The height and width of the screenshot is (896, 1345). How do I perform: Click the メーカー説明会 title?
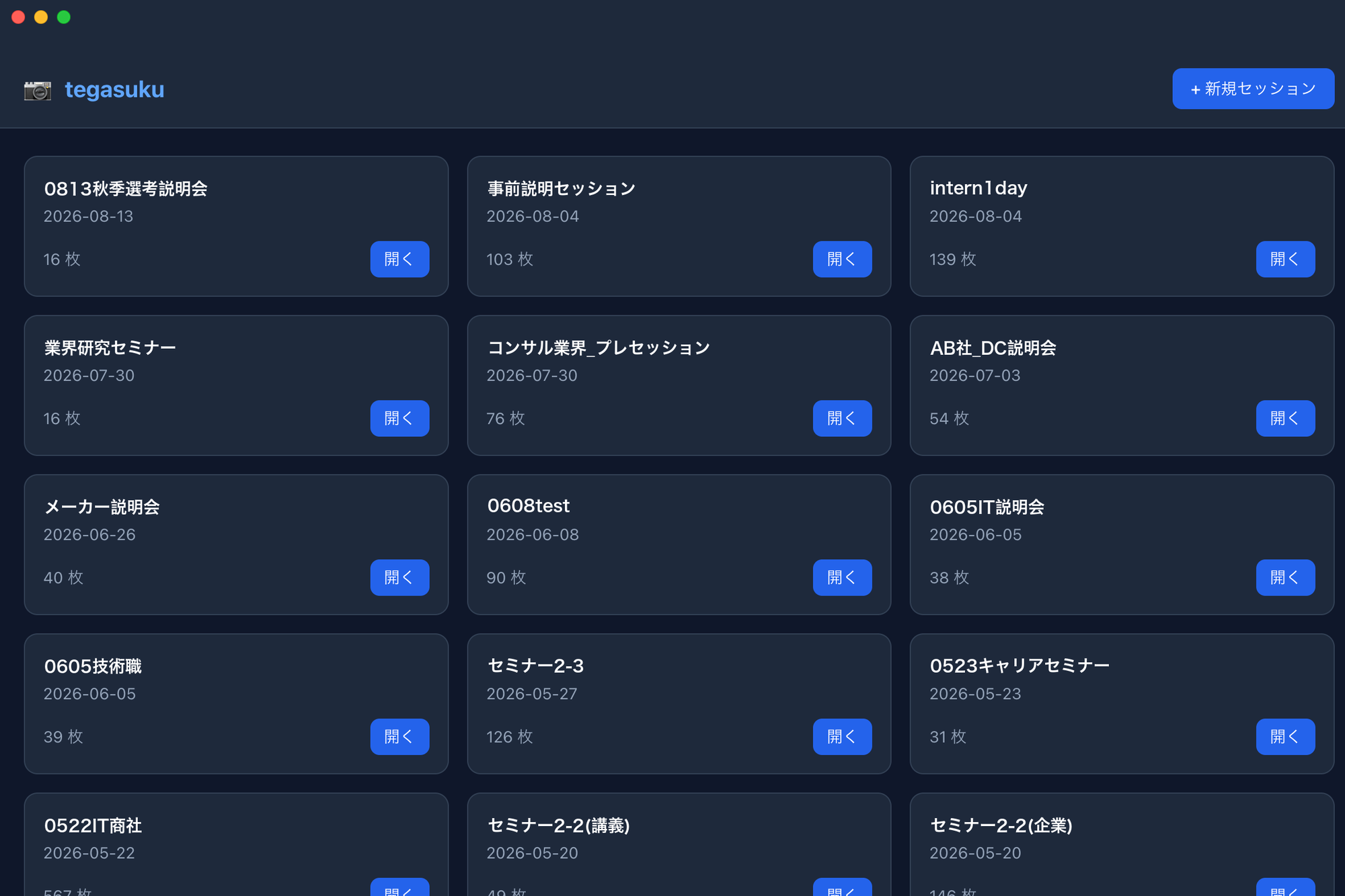coord(102,507)
